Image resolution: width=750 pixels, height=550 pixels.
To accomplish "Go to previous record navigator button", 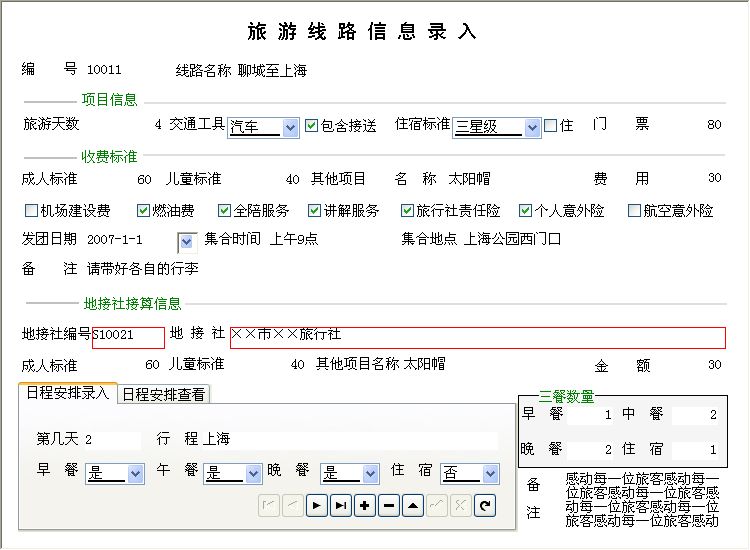I will tap(293, 506).
